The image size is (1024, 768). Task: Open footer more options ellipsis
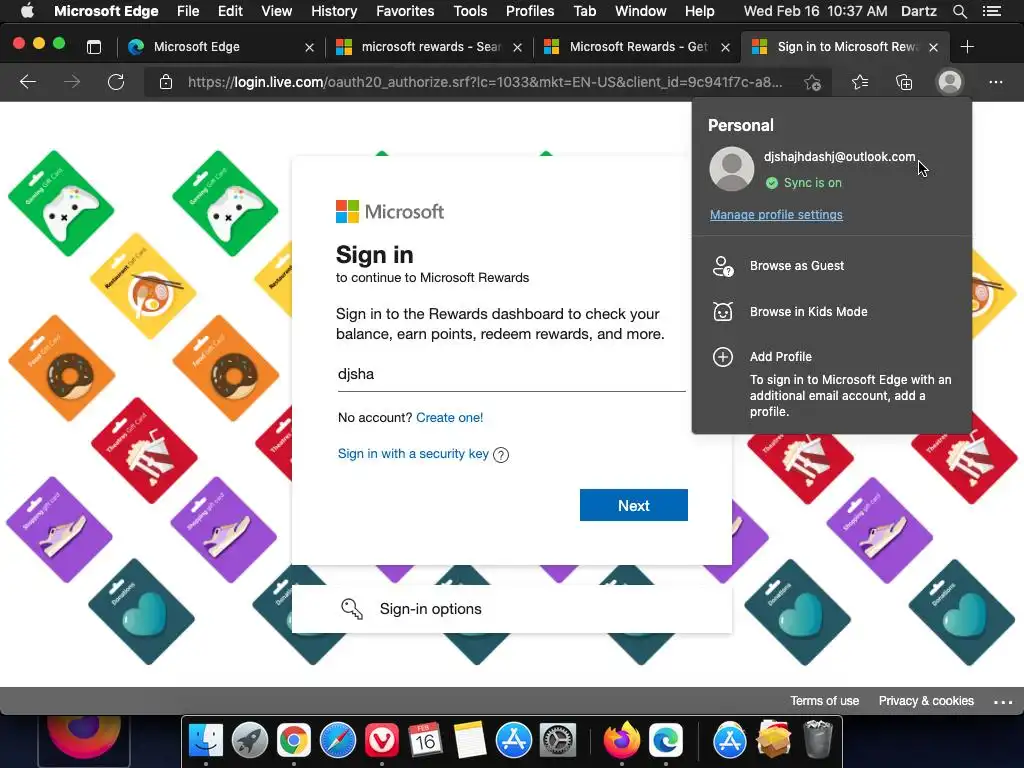pos(1002,702)
